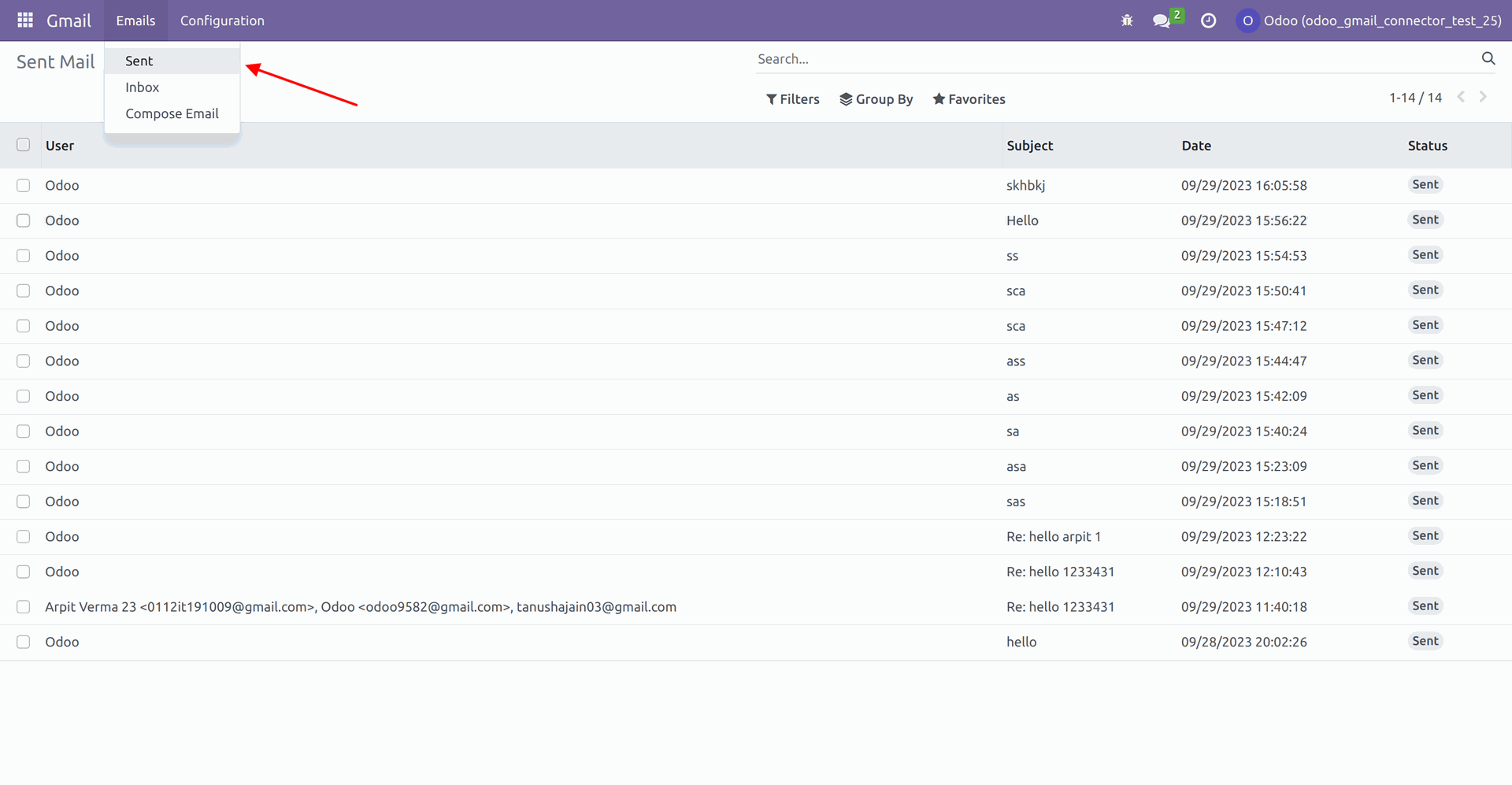The width and height of the screenshot is (1512, 785).
Task: Select the checkbox for the Arpit Verma row
Action: 24,607
